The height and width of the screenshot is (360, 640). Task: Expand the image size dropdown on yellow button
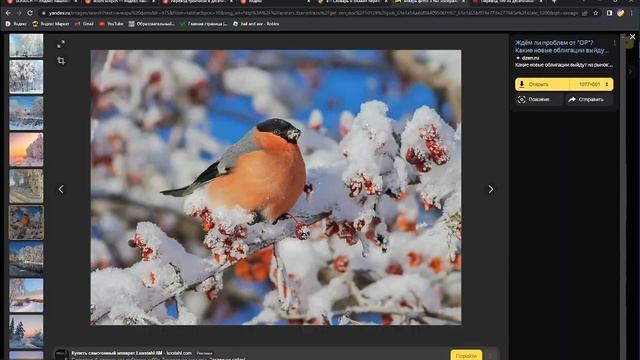(592, 84)
